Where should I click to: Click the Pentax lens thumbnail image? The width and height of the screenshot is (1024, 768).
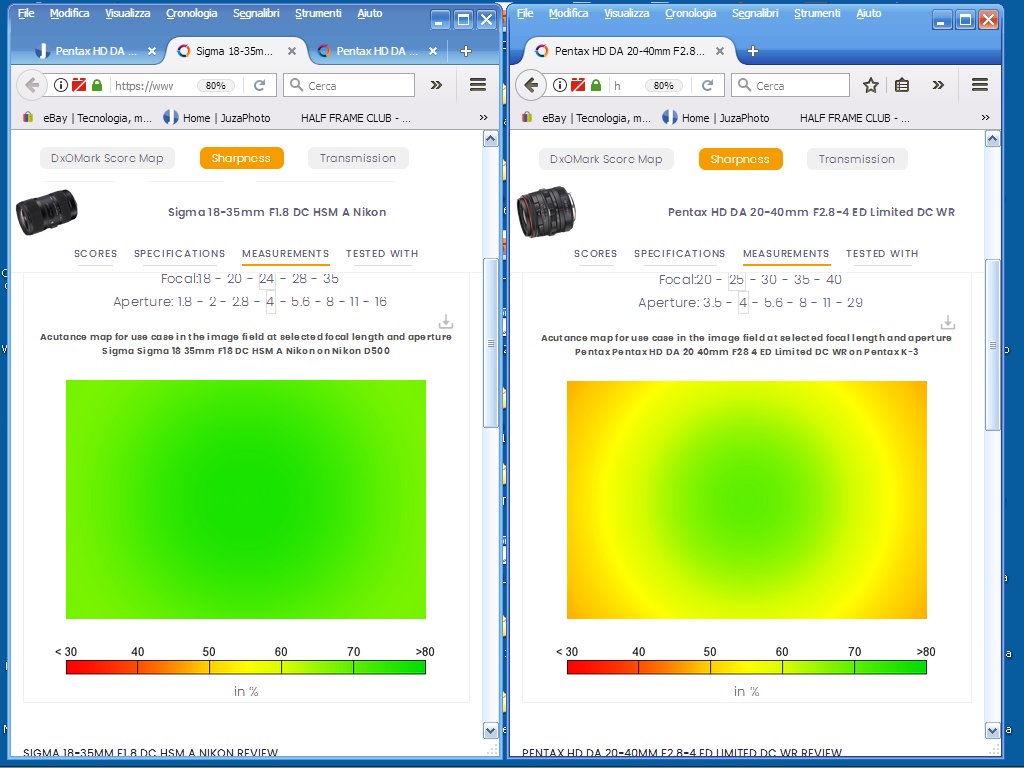click(546, 212)
